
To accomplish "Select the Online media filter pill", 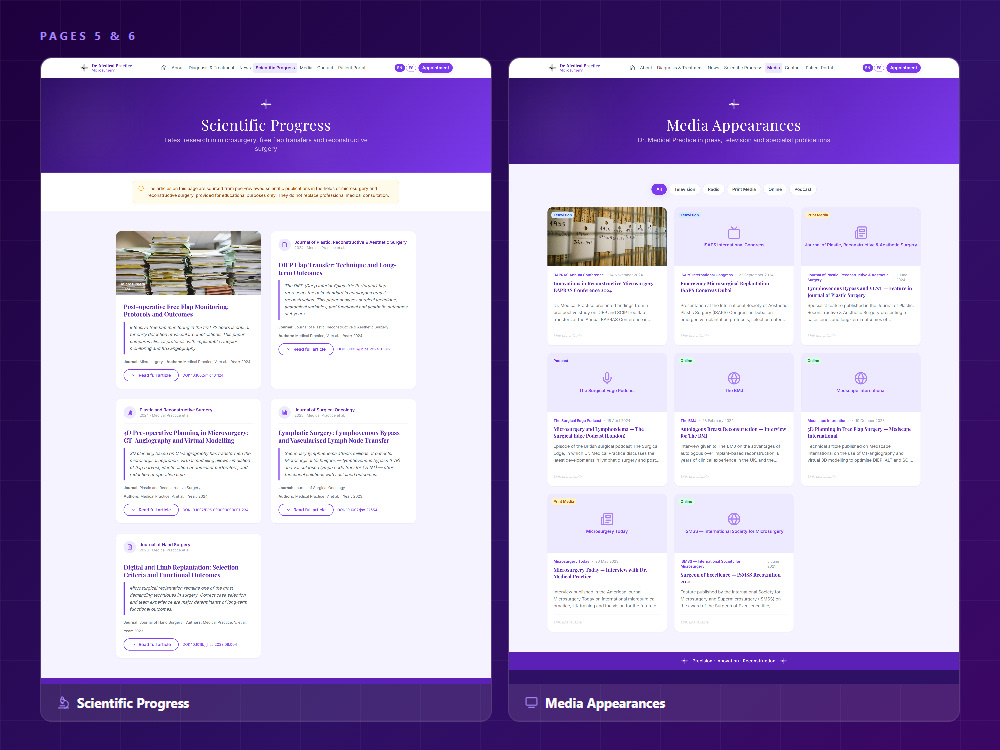I will tap(775, 189).
